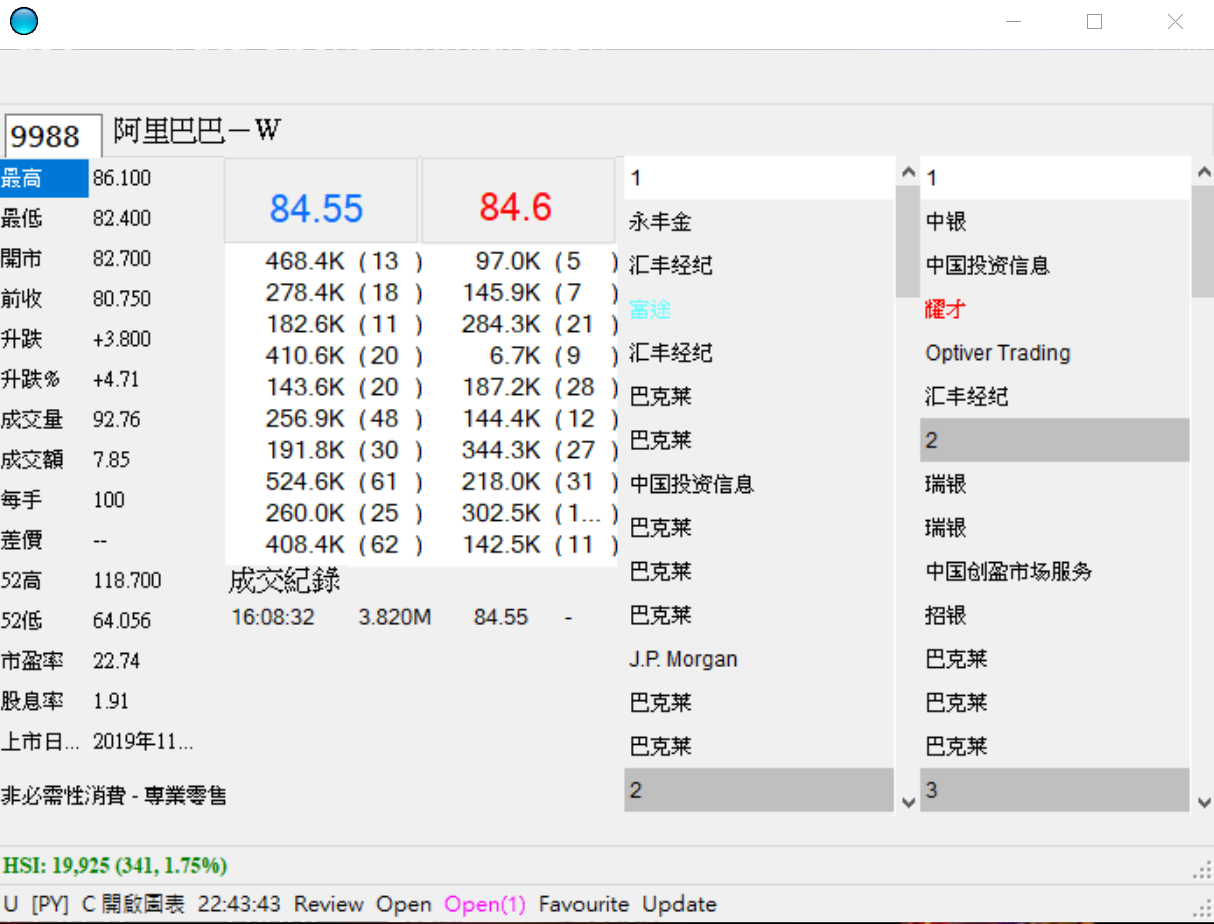The image size is (1214, 924).
Task: Click the 前收 value 80.750
Action: [x=122, y=299]
